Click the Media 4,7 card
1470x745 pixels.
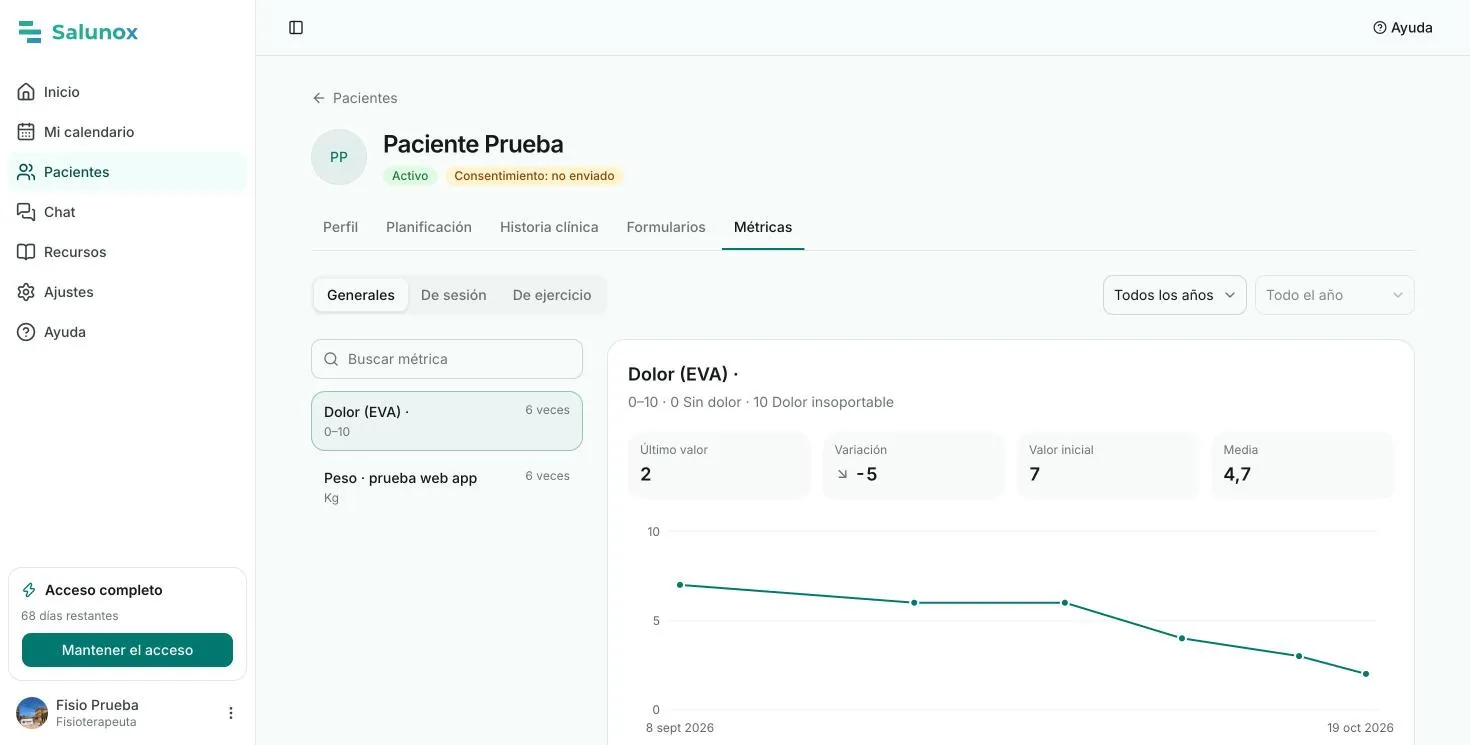click(x=1302, y=465)
